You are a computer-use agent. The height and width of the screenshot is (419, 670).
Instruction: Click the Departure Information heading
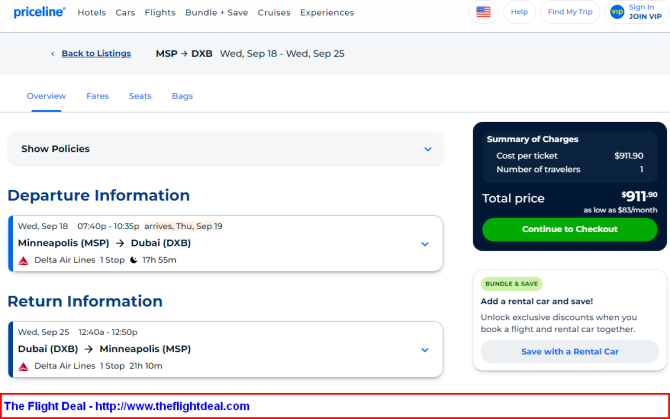coord(99,196)
